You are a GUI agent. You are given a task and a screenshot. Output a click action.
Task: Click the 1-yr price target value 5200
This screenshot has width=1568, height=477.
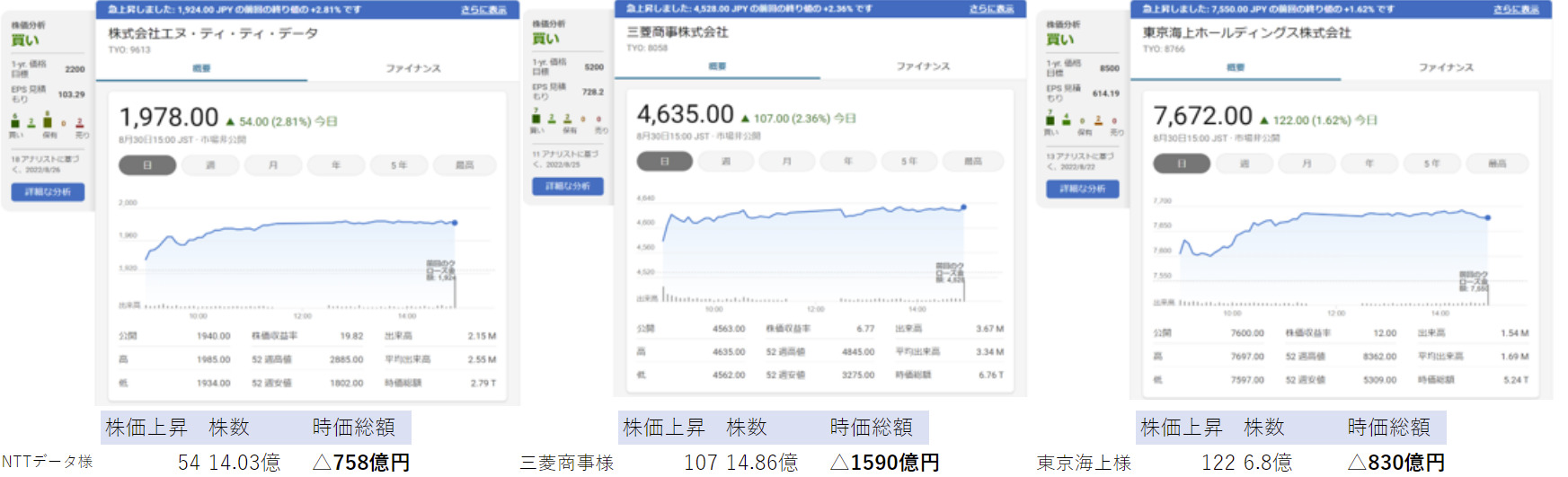point(594,67)
